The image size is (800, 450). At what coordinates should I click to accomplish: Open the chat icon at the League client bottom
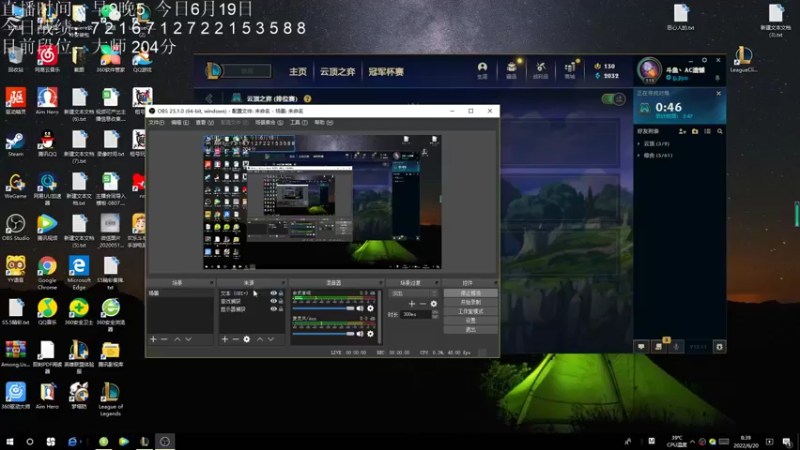tap(641, 346)
